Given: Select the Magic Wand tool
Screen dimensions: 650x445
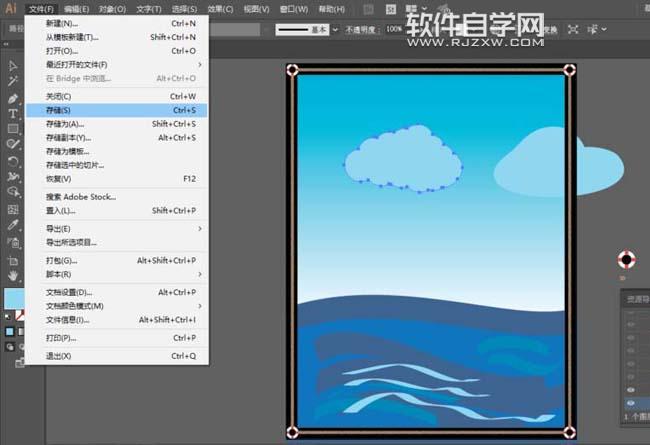Looking at the screenshot, I should pyautogui.click(x=13, y=83).
